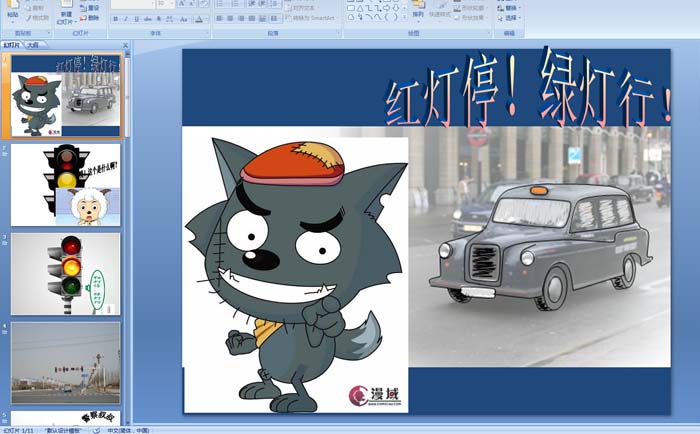
Task: Click the Align Text button
Action: click(x=302, y=8)
